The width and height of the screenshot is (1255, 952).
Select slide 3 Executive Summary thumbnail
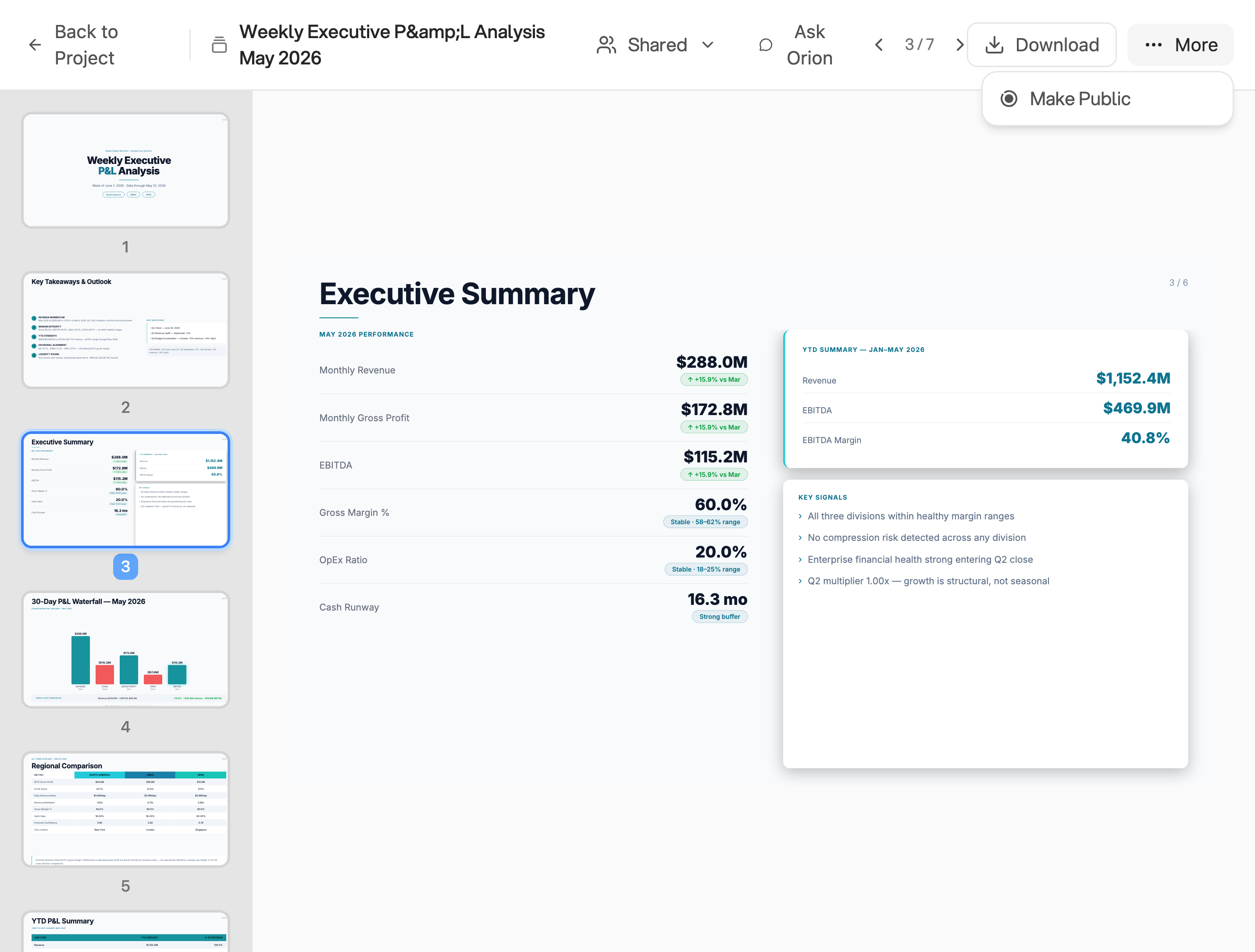coord(125,490)
